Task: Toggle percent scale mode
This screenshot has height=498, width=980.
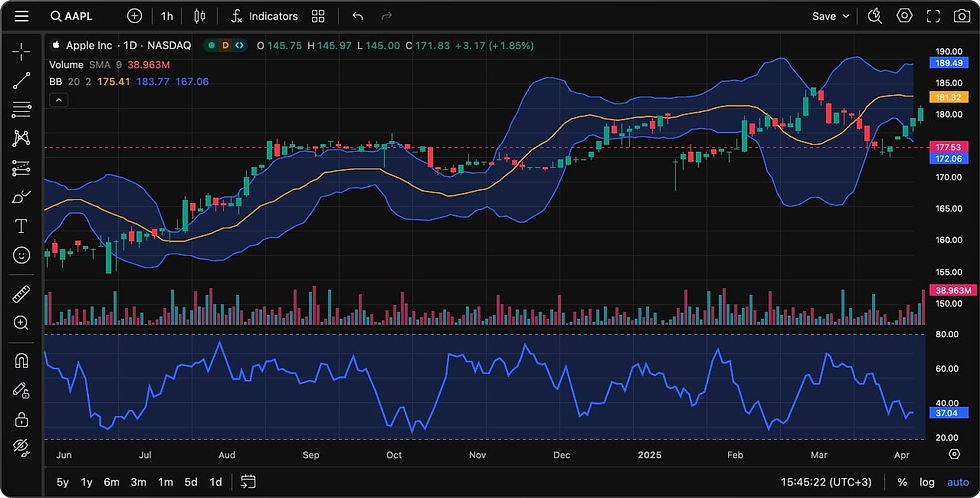Action: pos(902,482)
